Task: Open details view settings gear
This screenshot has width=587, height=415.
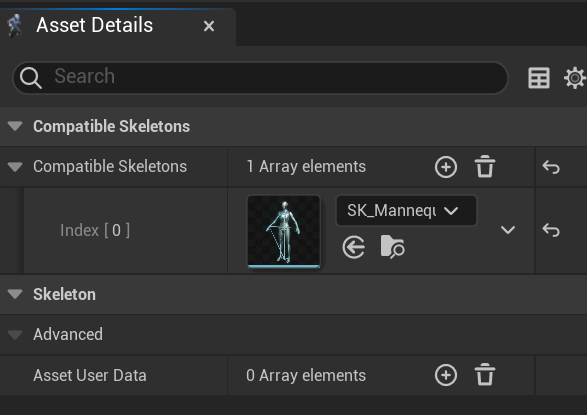Action: (575, 78)
